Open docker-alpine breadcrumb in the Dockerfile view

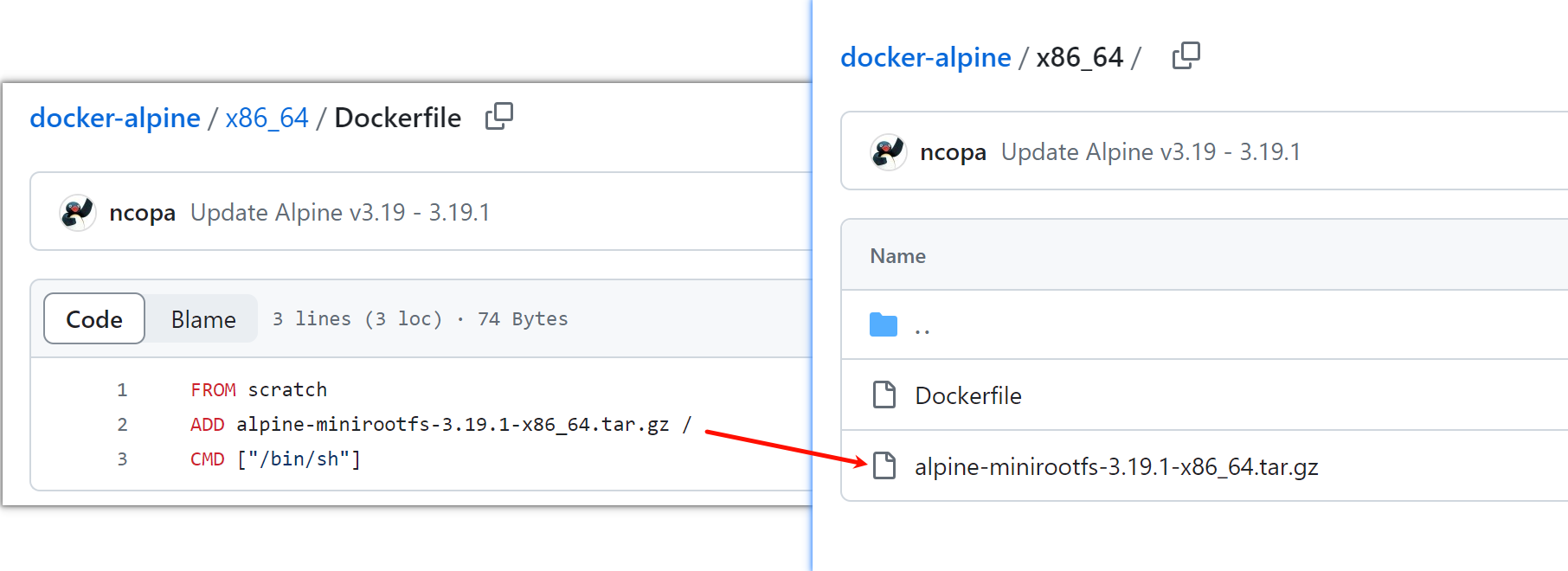pyautogui.click(x=115, y=118)
